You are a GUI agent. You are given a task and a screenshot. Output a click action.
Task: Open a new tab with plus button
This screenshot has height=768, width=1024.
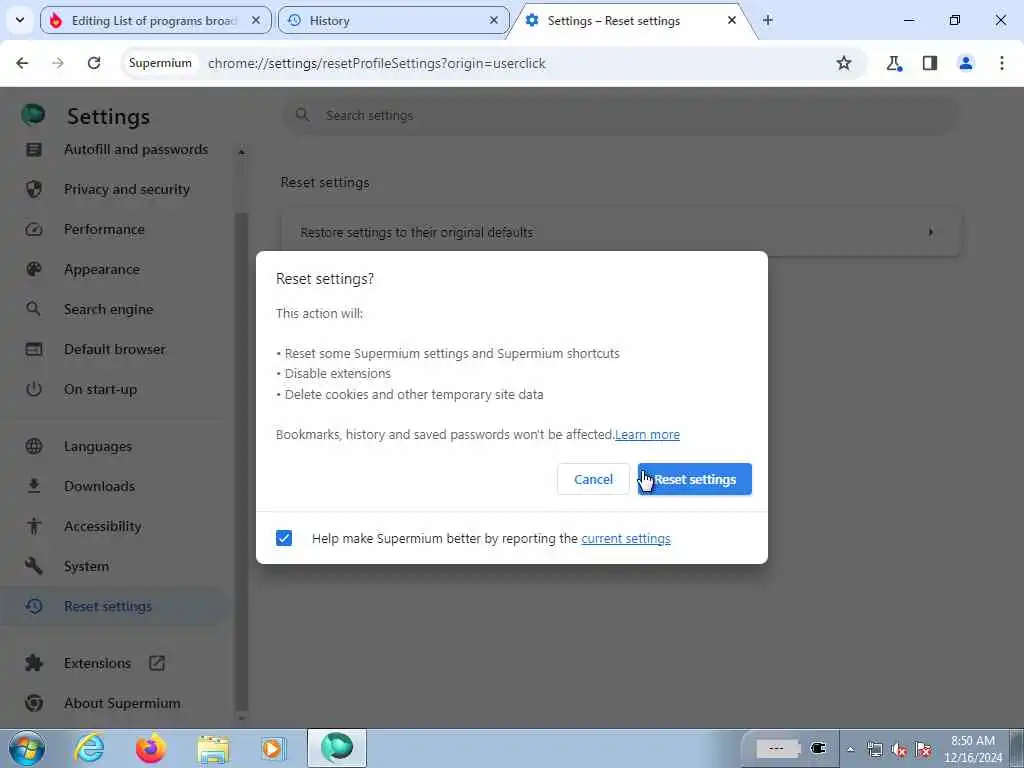[768, 20]
